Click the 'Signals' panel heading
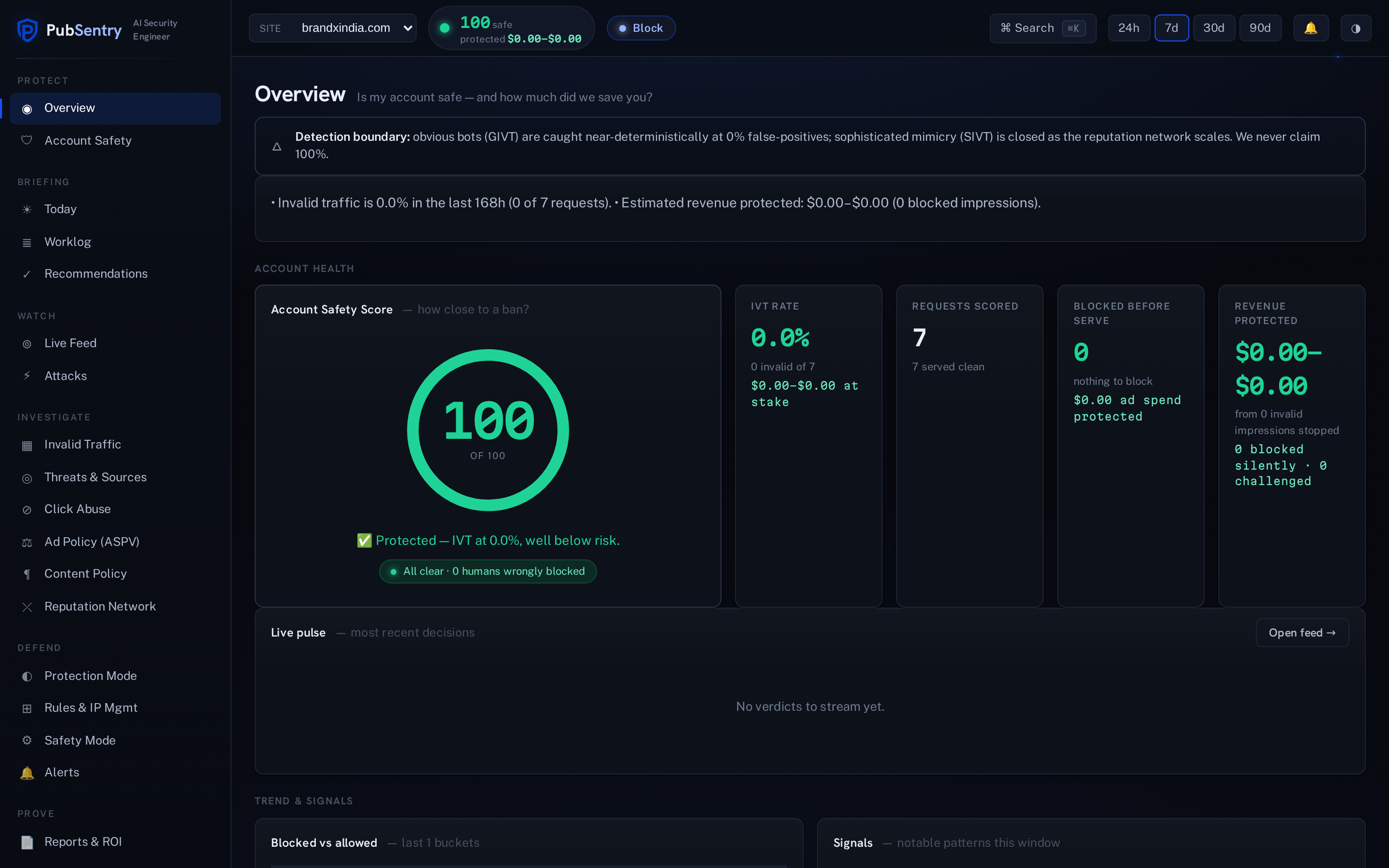This screenshot has width=1389, height=868. point(852,843)
